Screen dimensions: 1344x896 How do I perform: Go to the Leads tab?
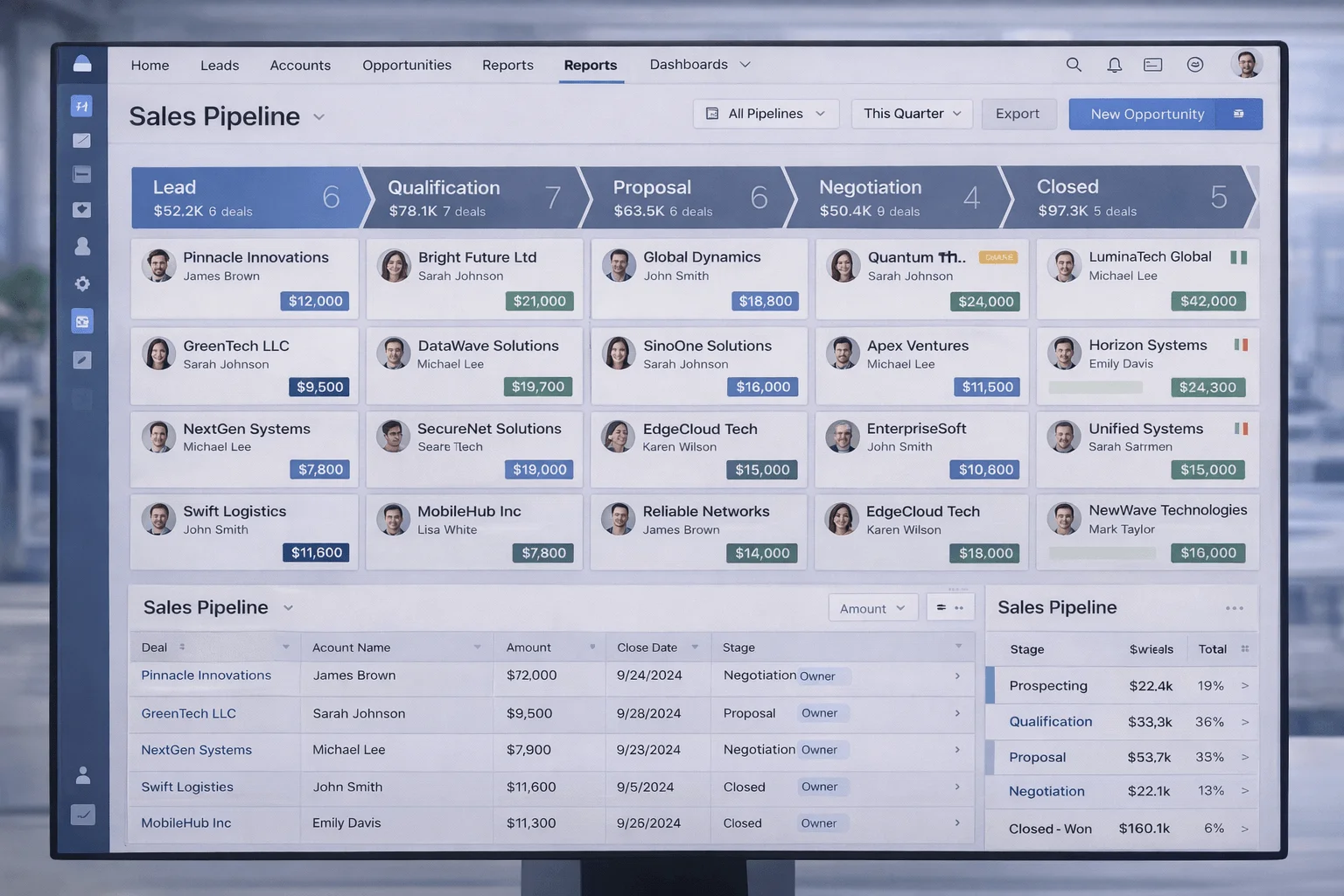click(220, 66)
